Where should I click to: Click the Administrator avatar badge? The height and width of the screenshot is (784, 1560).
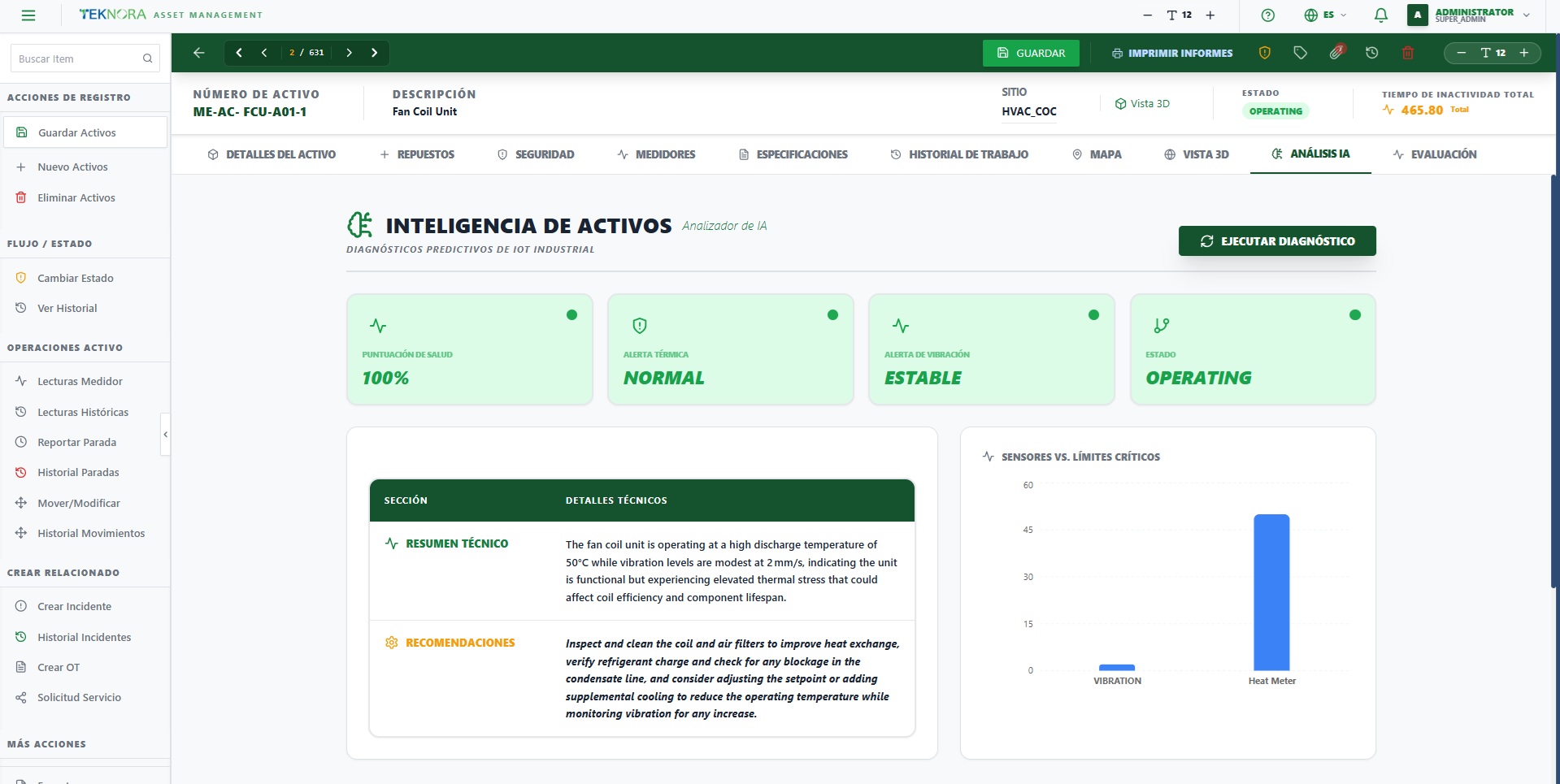(1418, 15)
